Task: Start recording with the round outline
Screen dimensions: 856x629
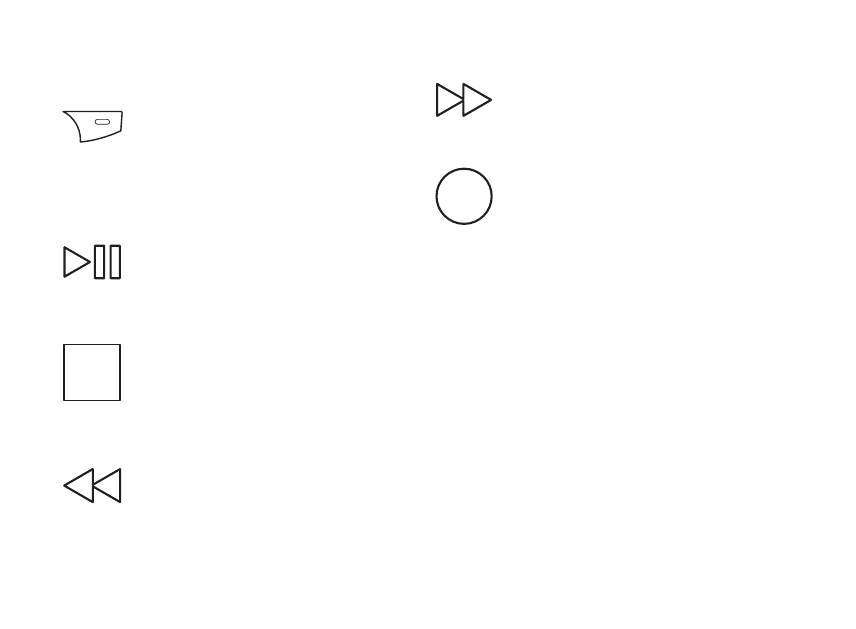Action: click(464, 196)
